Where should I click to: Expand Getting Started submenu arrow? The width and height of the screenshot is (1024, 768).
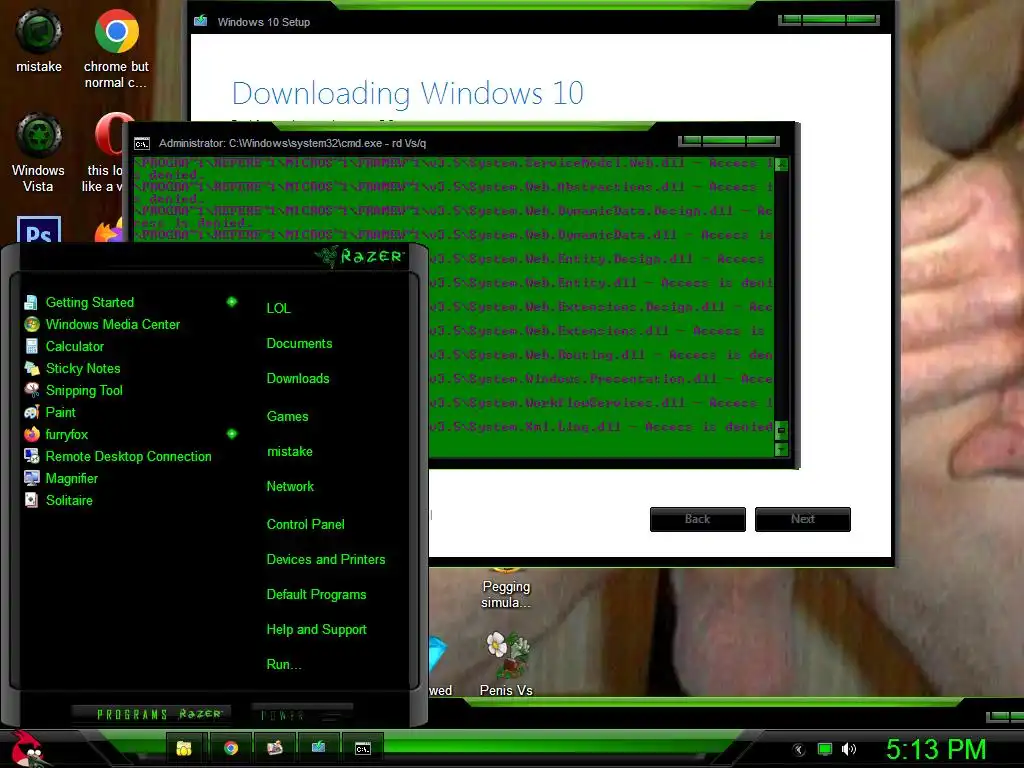(232, 302)
